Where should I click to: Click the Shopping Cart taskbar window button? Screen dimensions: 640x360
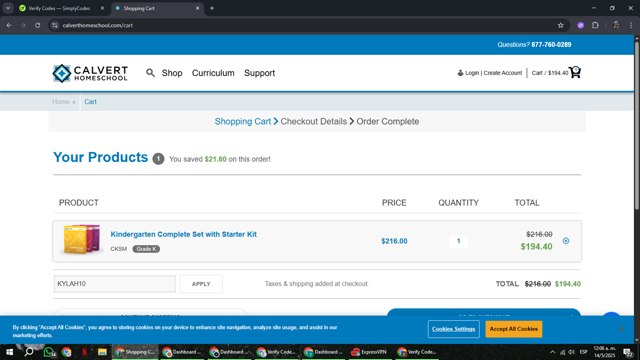pos(135,352)
